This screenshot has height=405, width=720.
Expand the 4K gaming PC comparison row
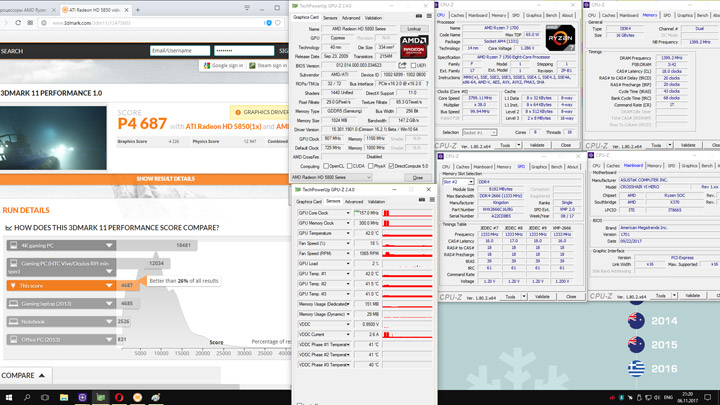(109, 246)
